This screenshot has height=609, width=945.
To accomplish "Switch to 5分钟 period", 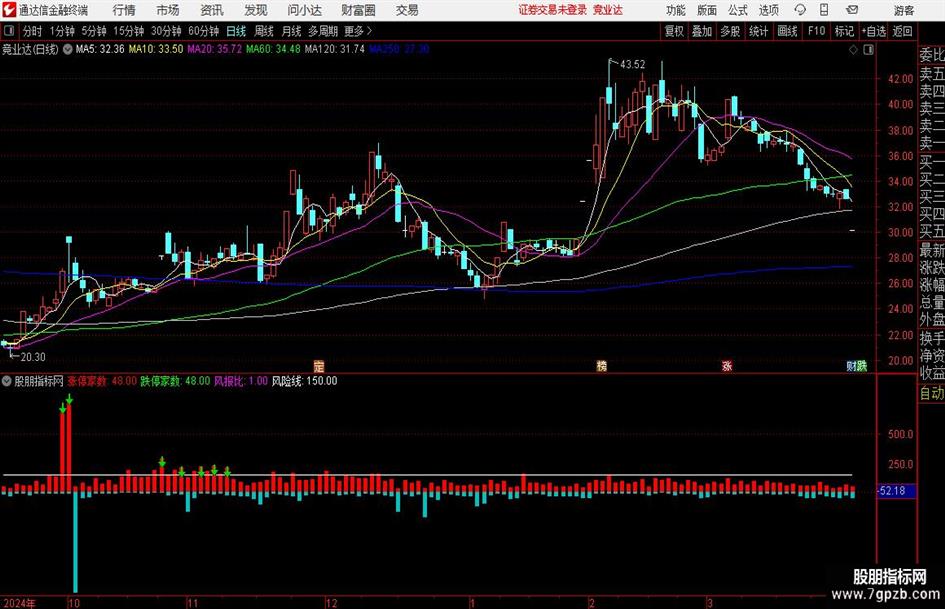I will tap(94, 31).
